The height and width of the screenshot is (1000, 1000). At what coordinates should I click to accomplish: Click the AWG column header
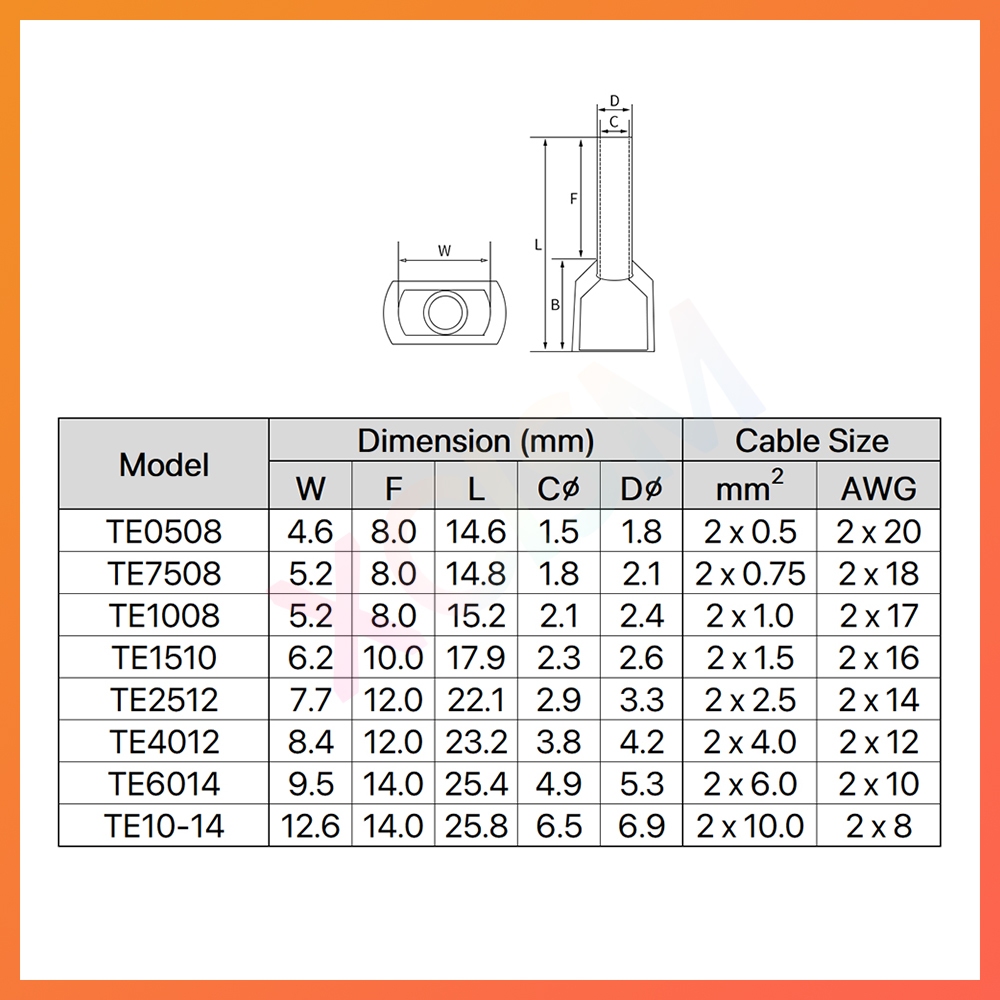pos(878,488)
